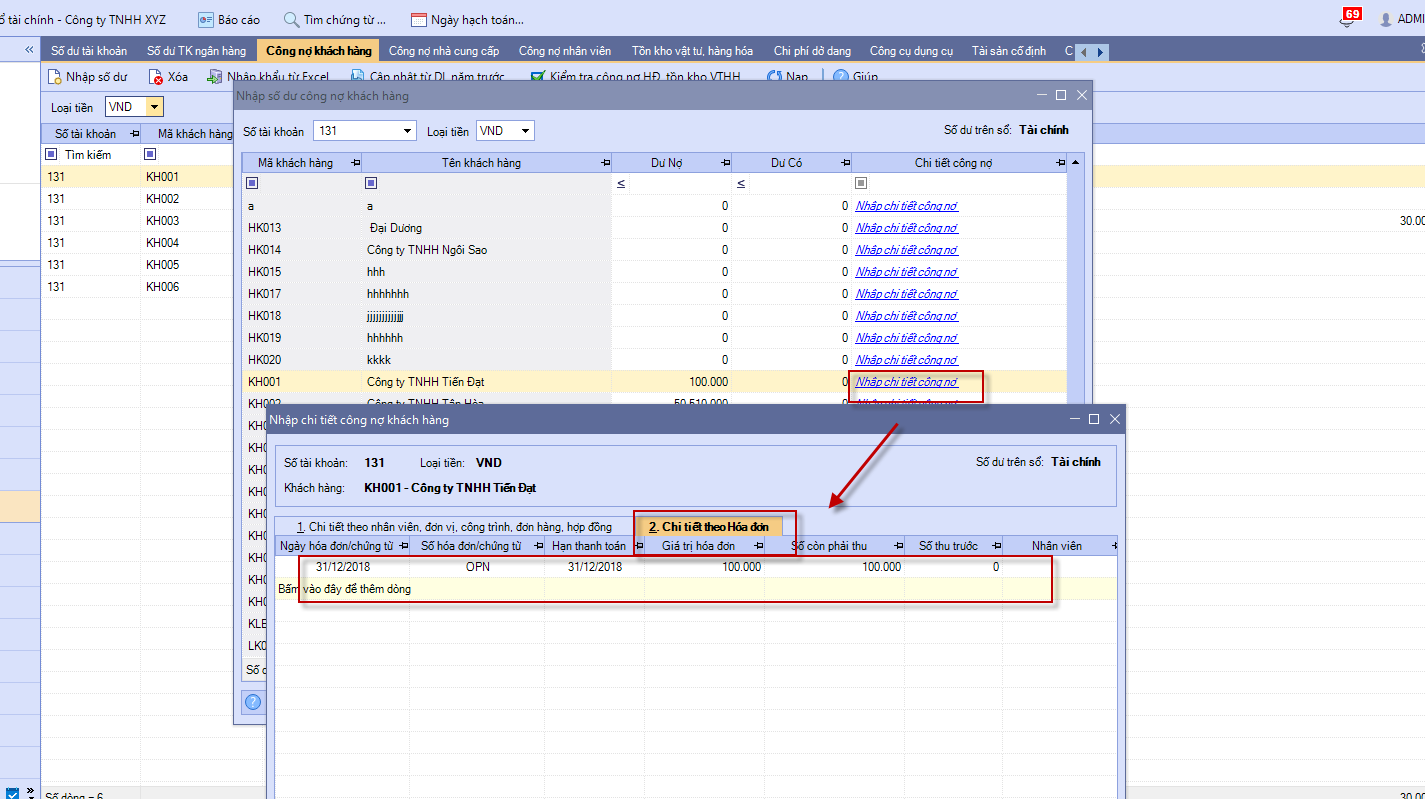
Task: Click the Nạp refresh icon
Action: [774, 77]
